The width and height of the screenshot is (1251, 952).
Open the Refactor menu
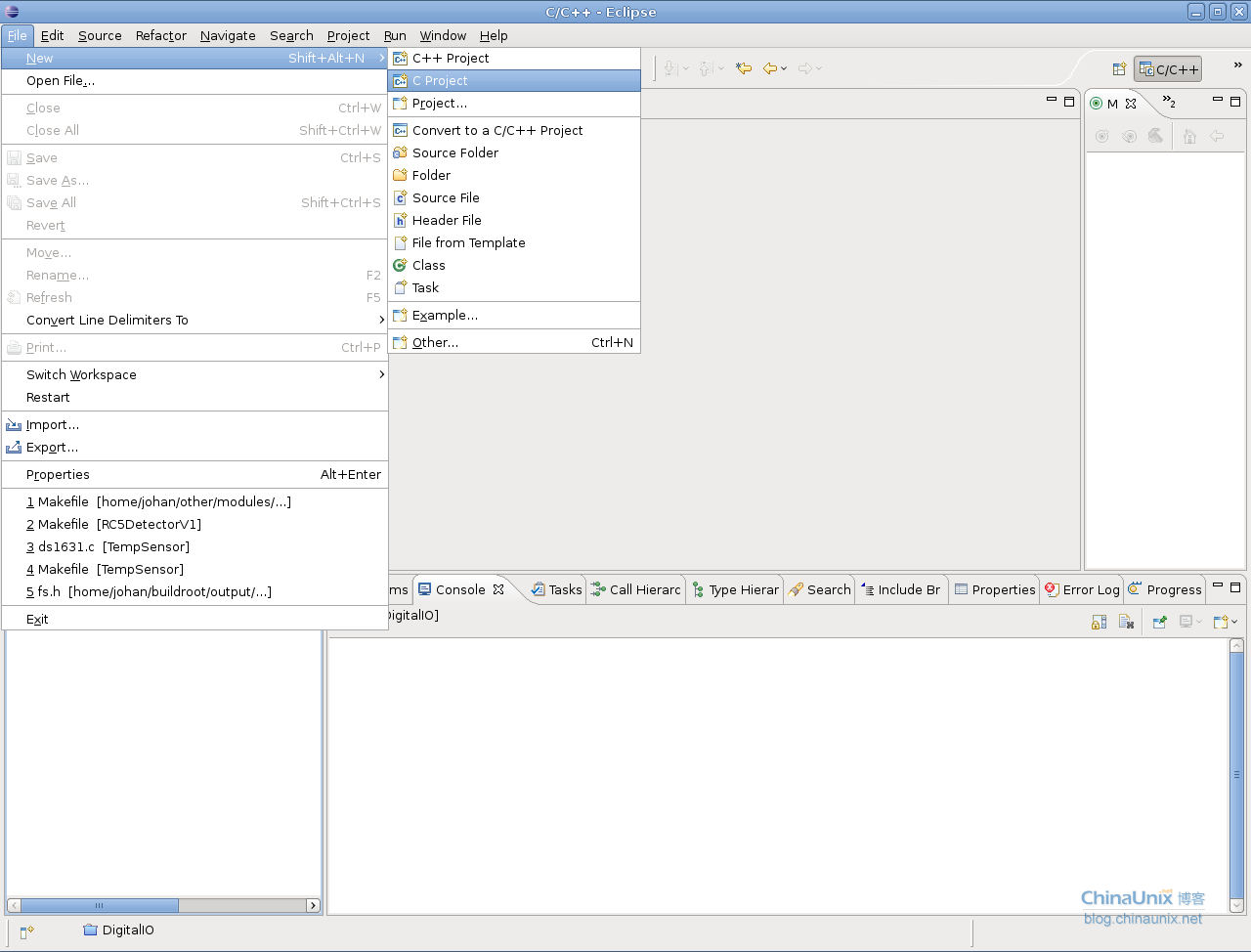tap(161, 35)
